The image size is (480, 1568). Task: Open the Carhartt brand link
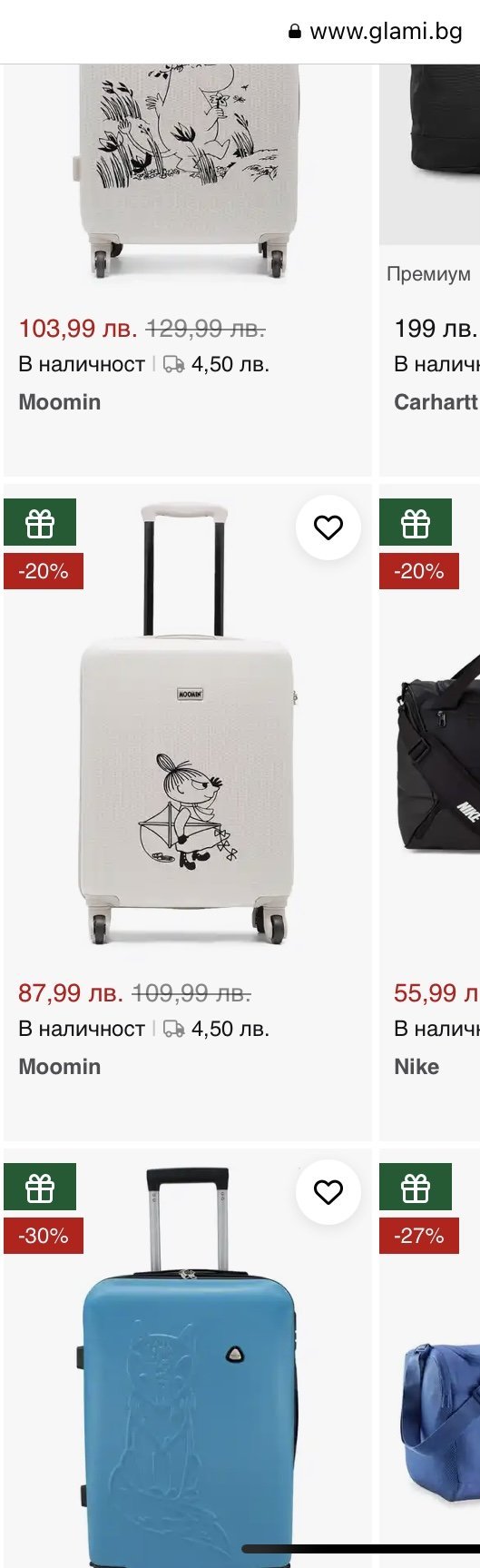(436, 402)
